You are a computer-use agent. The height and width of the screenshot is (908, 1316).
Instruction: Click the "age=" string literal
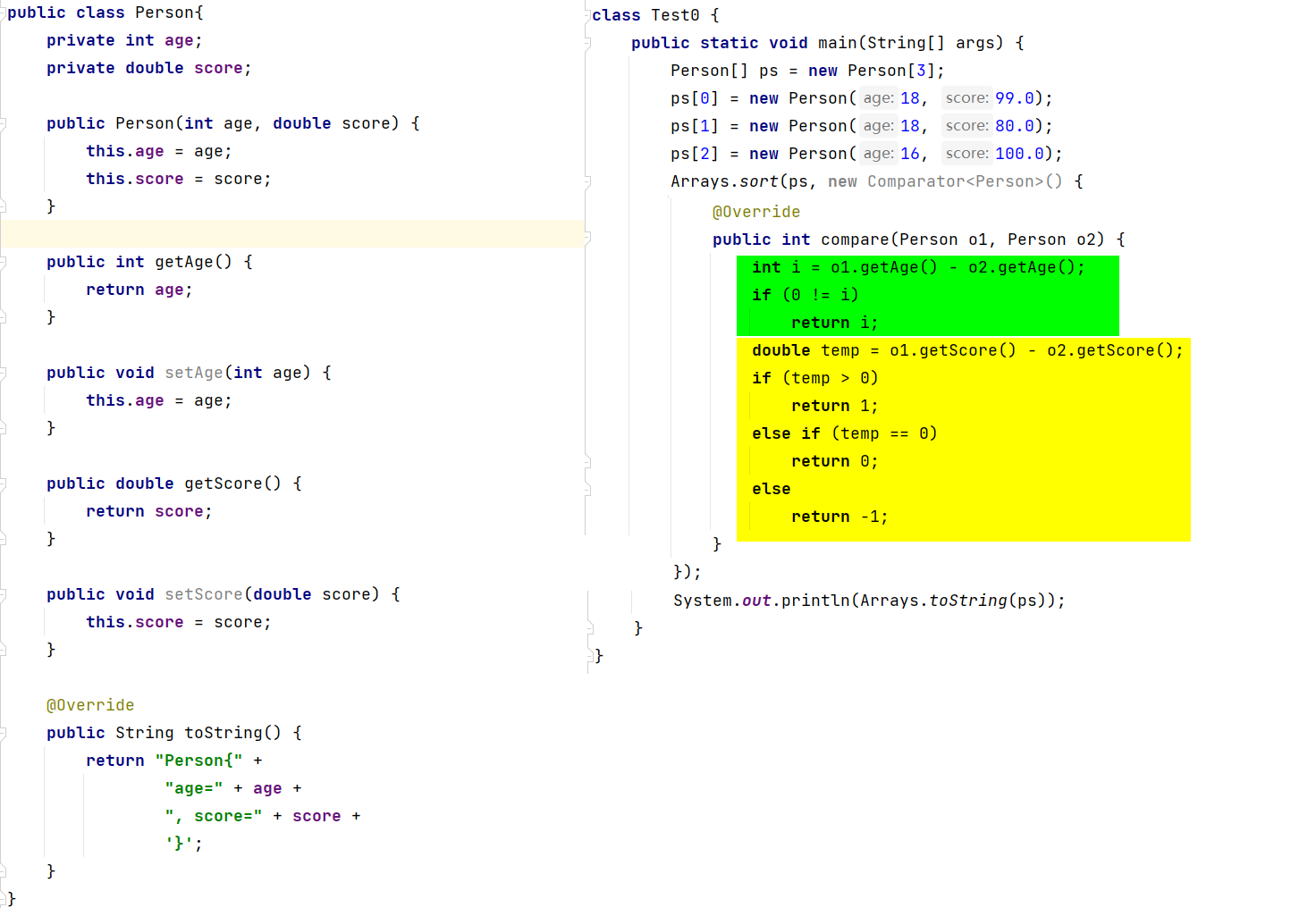194,788
